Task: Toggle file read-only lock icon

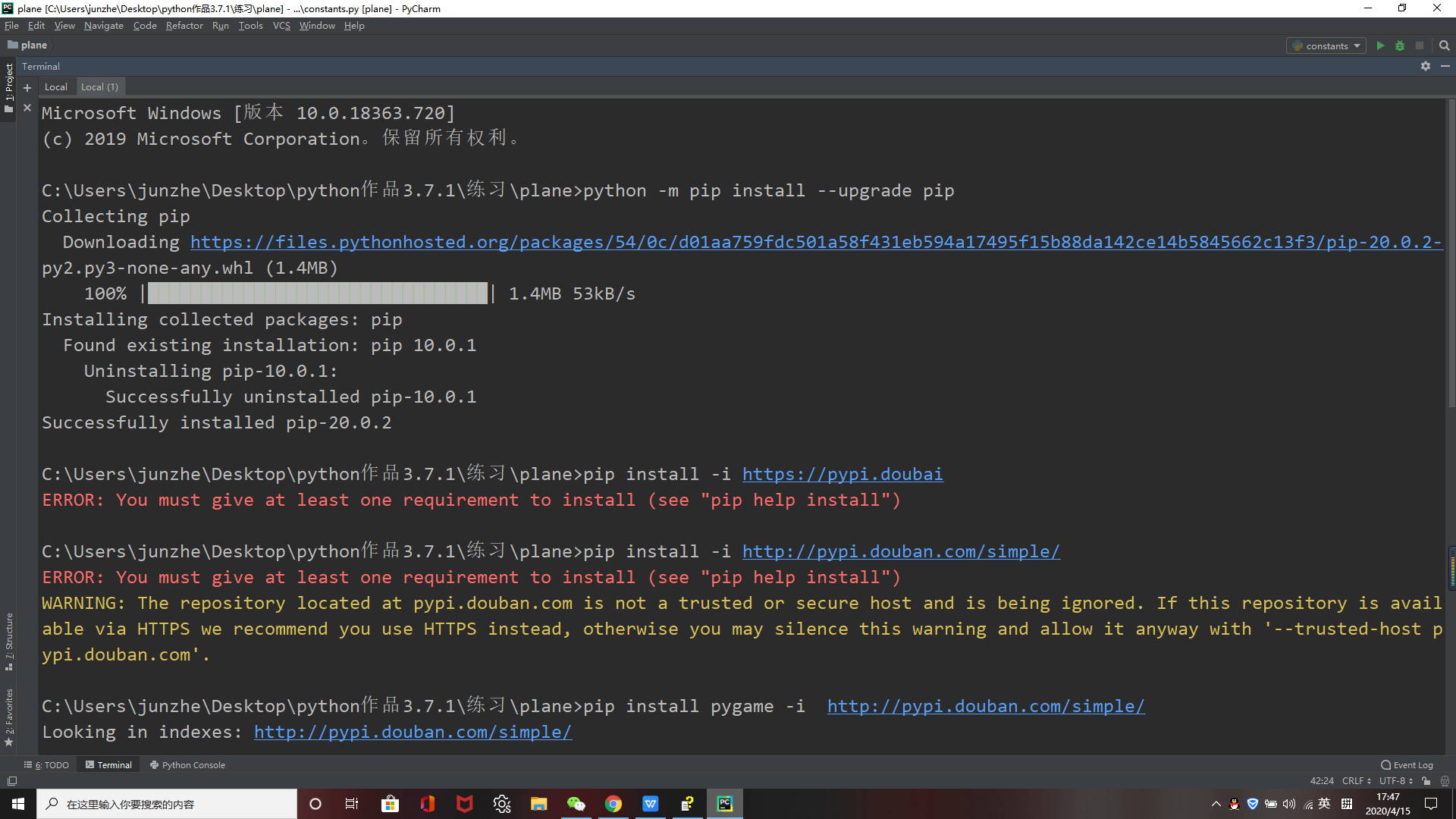Action: [x=1426, y=781]
